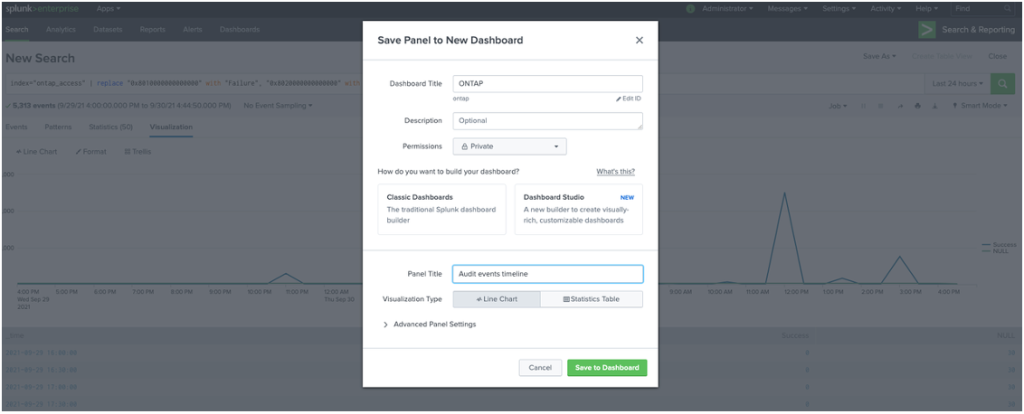Click the Share job arrow icon
Image resolution: width=1024 pixels, height=414 pixels.
(x=900, y=106)
